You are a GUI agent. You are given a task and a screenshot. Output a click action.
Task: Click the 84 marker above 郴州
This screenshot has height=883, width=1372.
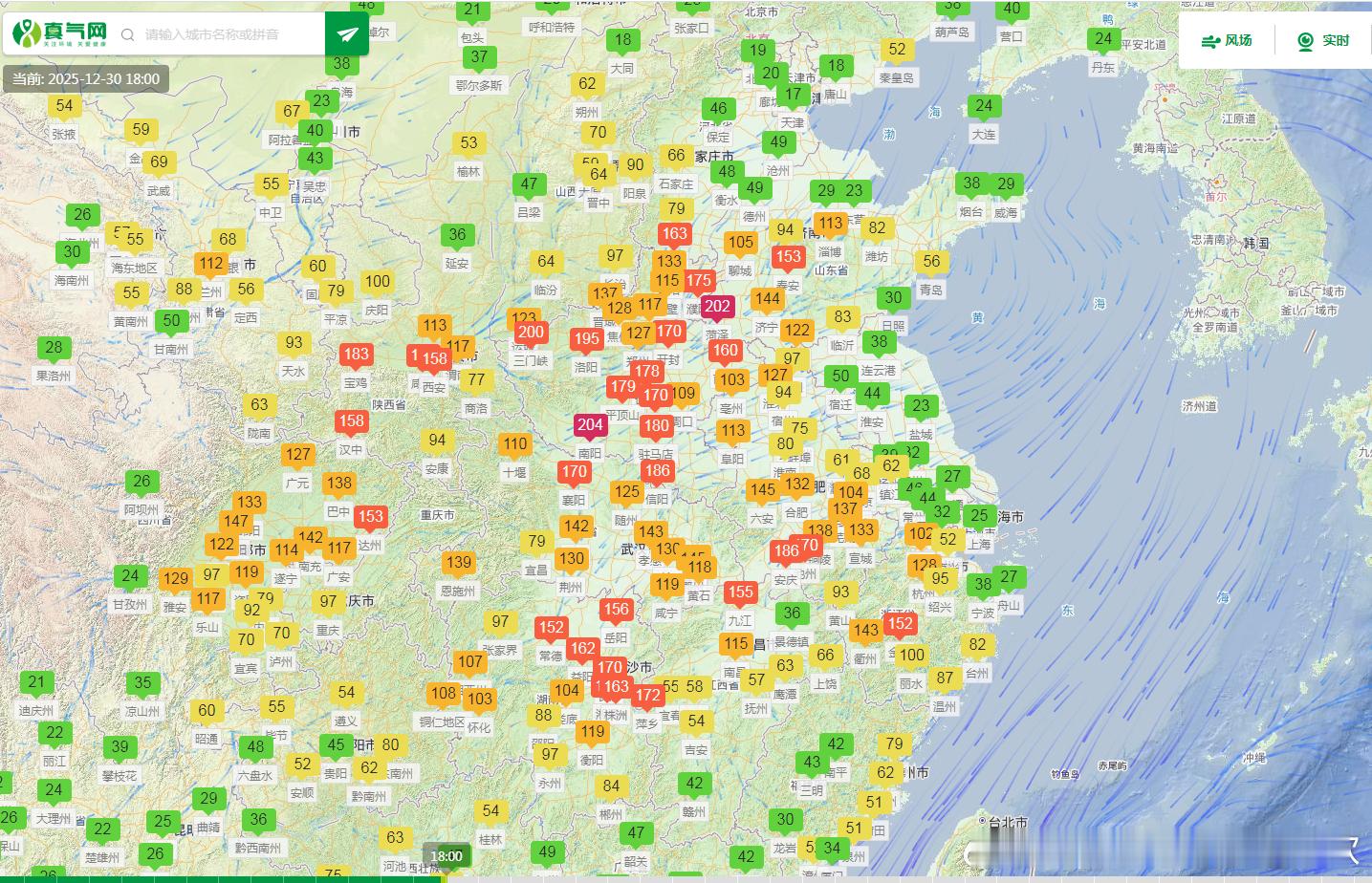point(611,787)
